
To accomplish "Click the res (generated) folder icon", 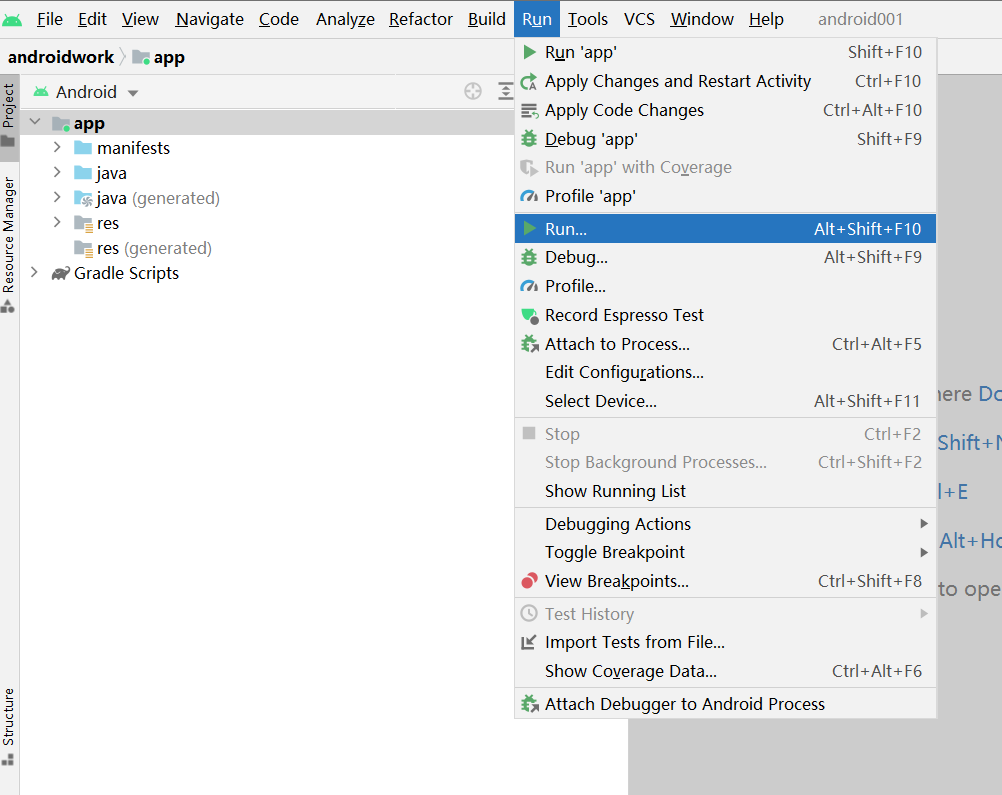I will [x=83, y=248].
